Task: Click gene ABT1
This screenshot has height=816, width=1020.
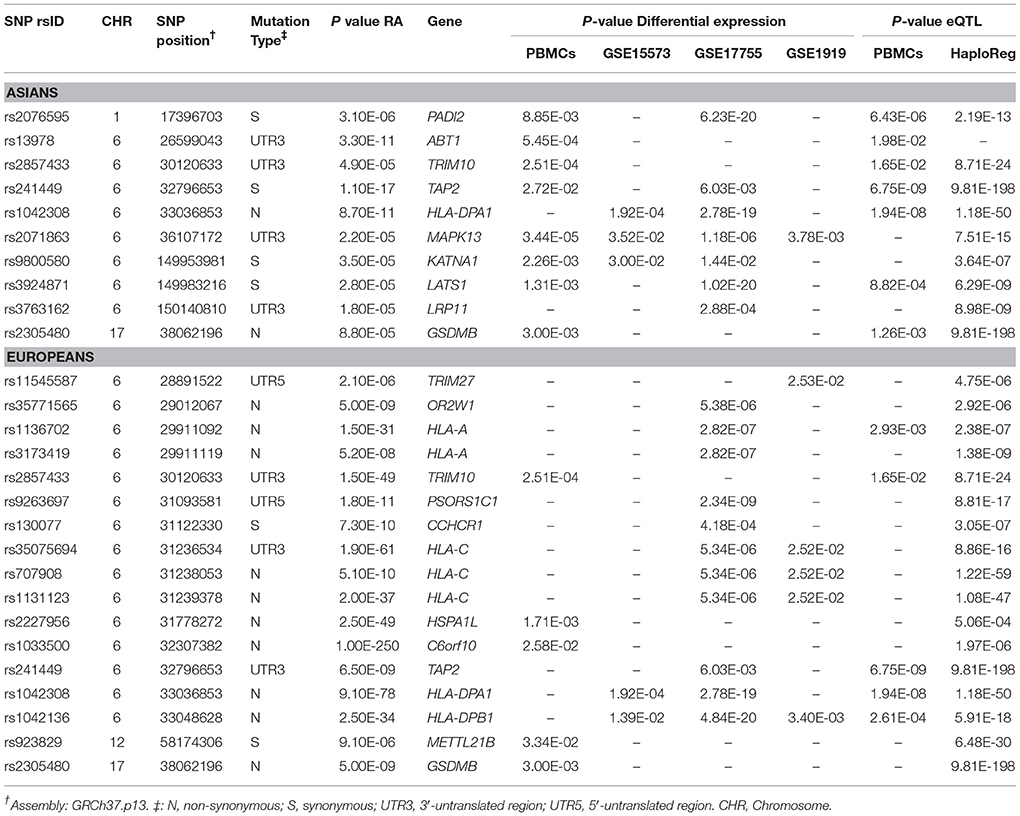Action: [443, 141]
